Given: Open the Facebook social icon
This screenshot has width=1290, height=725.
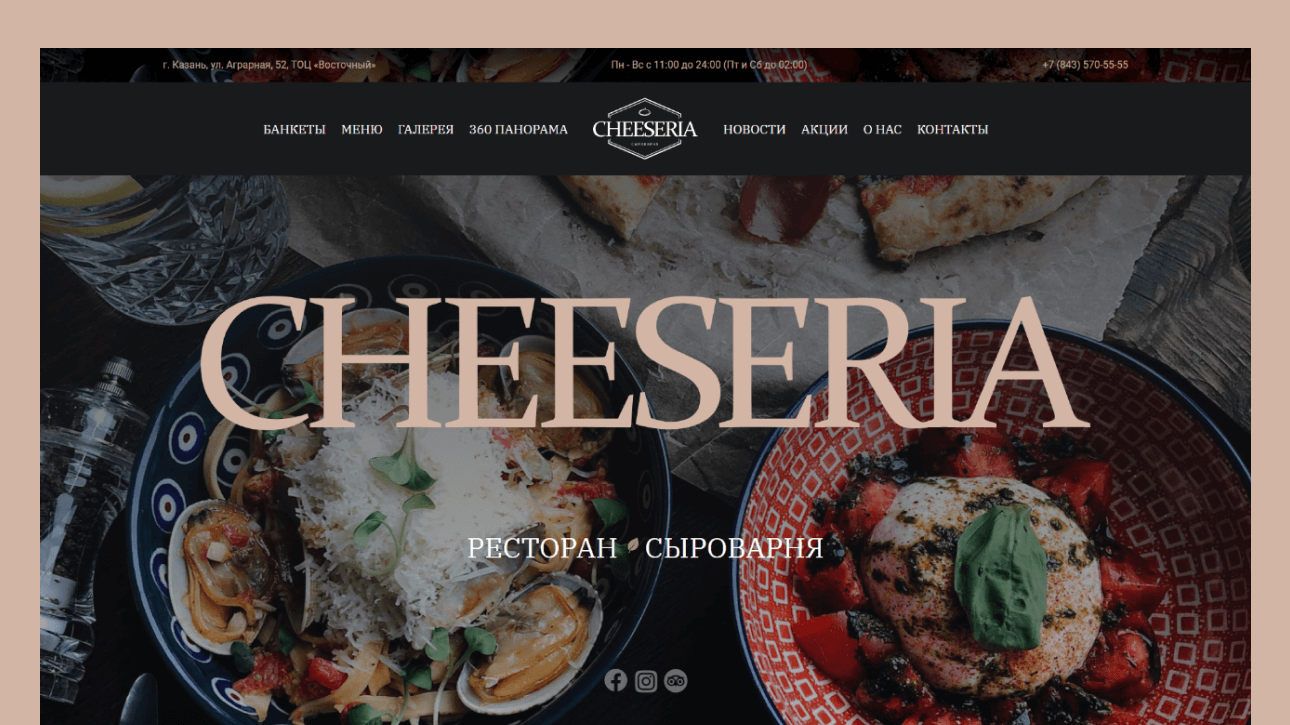Looking at the screenshot, I should (616, 681).
